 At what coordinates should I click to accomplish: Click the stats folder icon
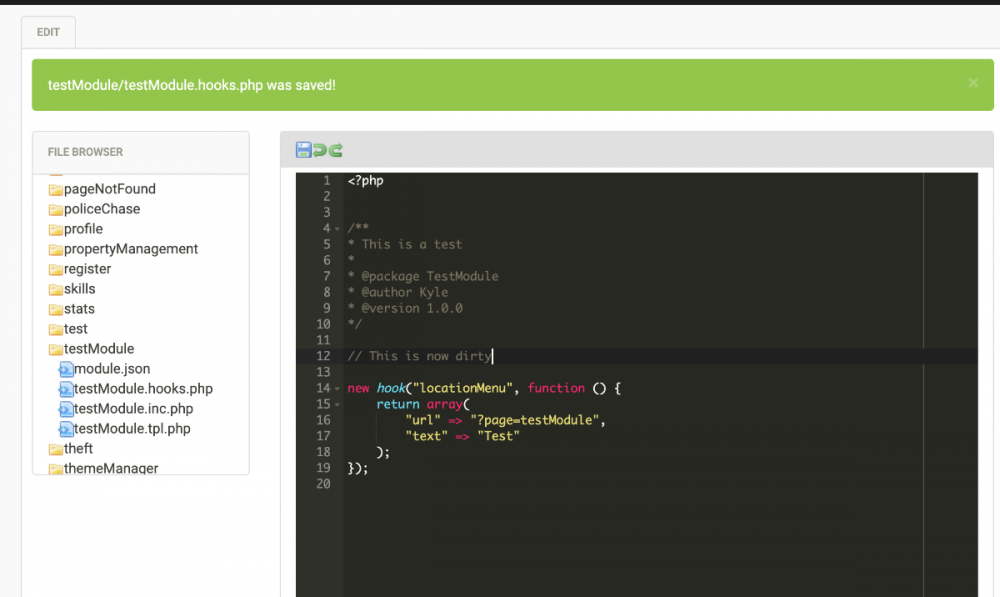56,309
